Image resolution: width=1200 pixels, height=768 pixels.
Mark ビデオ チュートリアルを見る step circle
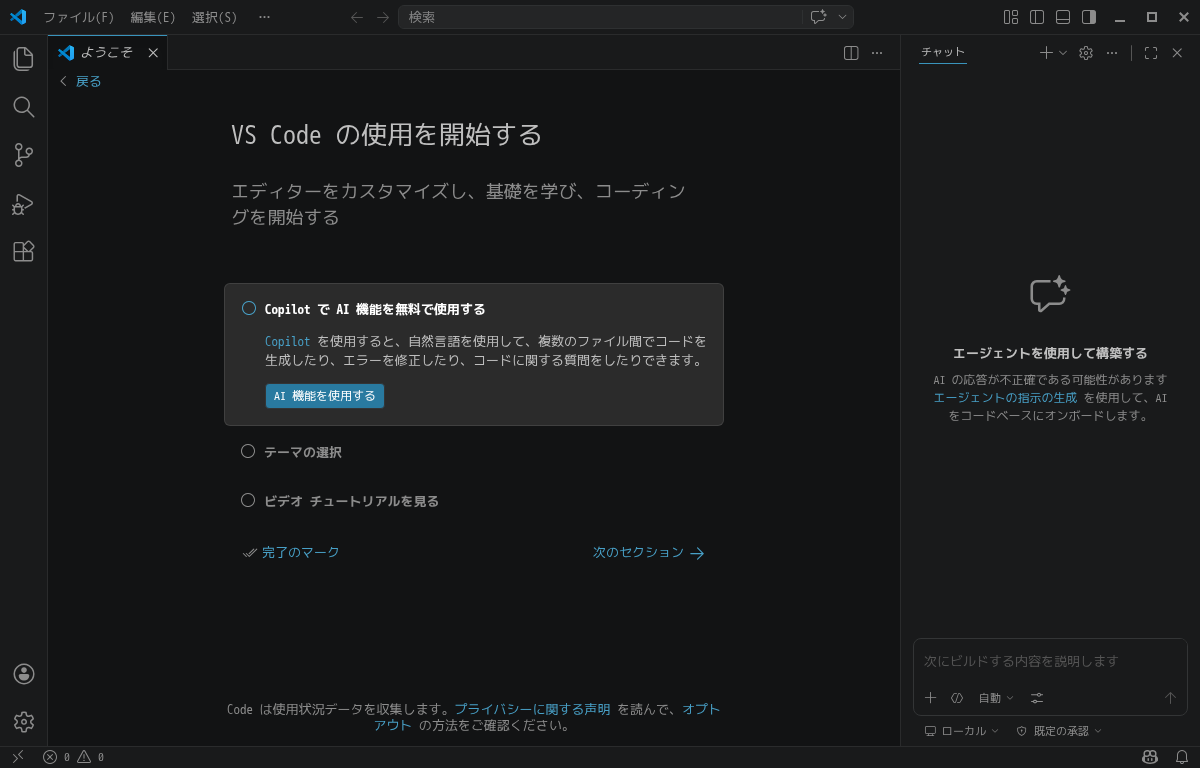pos(248,500)
